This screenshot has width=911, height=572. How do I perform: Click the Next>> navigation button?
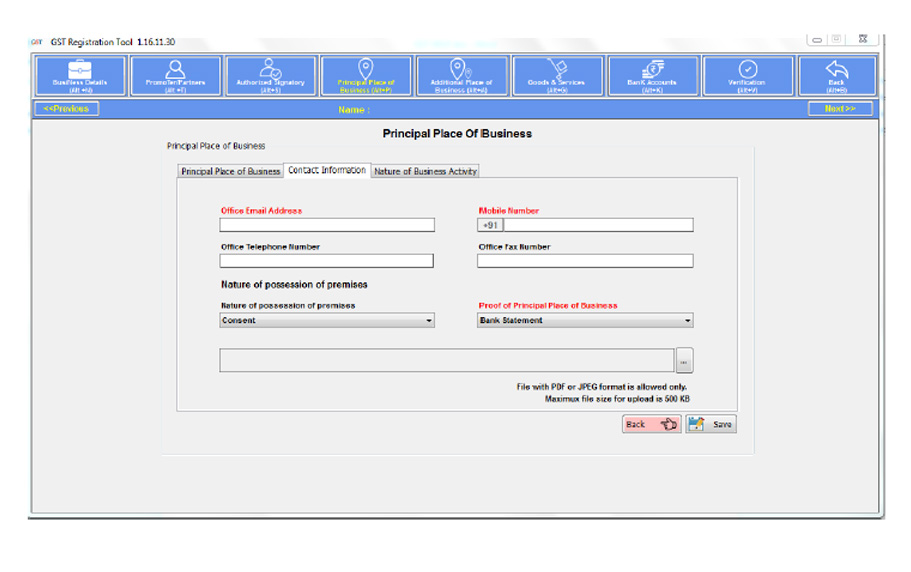click(x=839, y=109)
